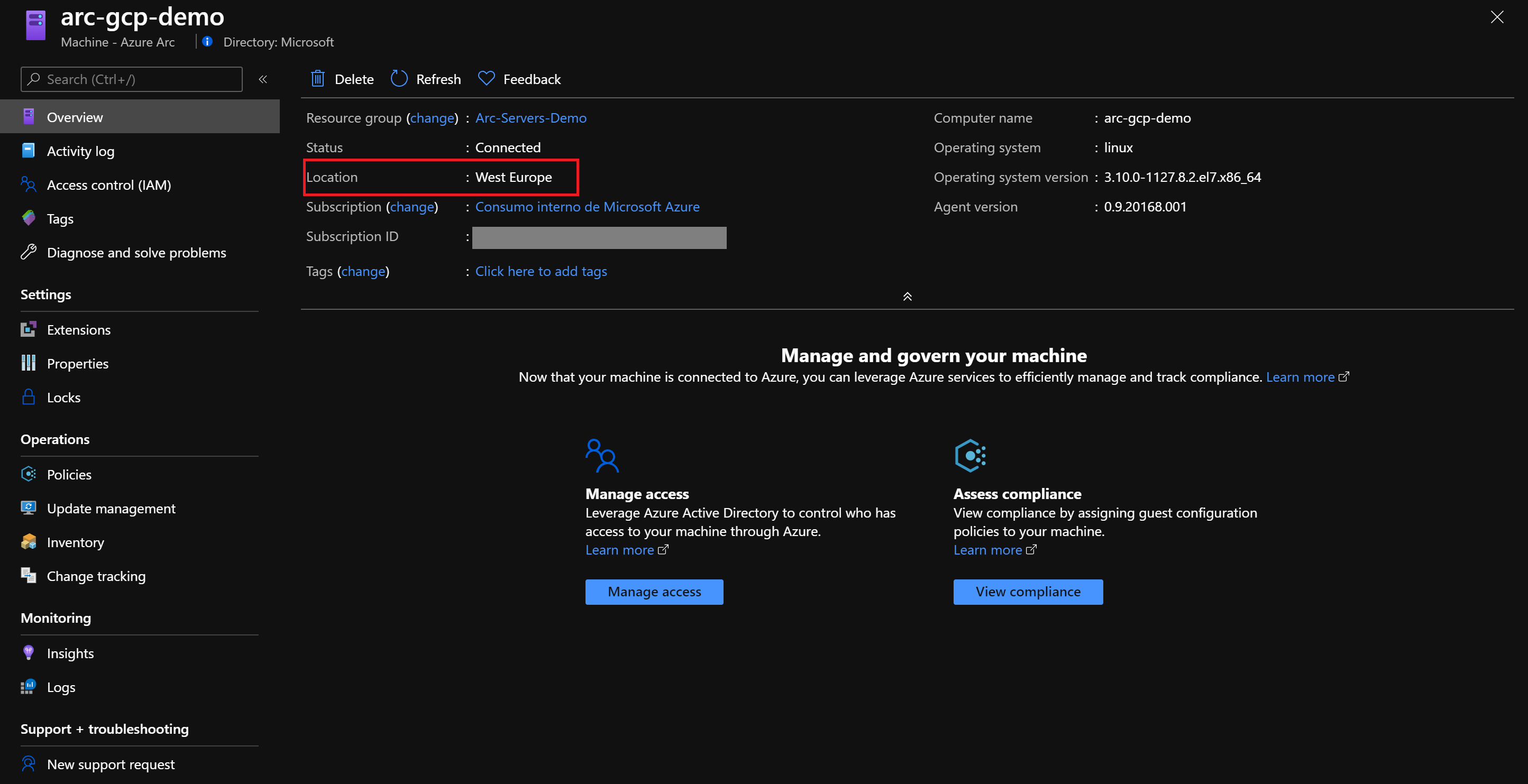Click here to add tags link
Image resolution: width=1528 pixels, height=784 pixels.
point(541,271)
